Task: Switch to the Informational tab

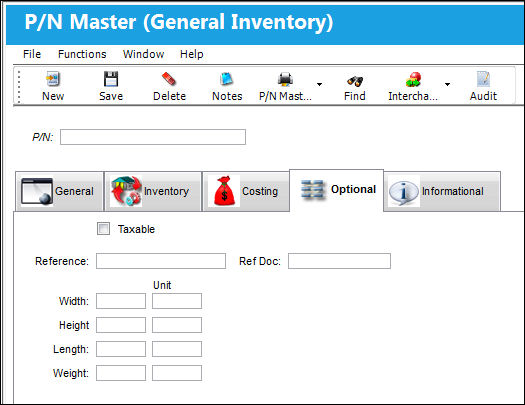Action: [442, 191]
